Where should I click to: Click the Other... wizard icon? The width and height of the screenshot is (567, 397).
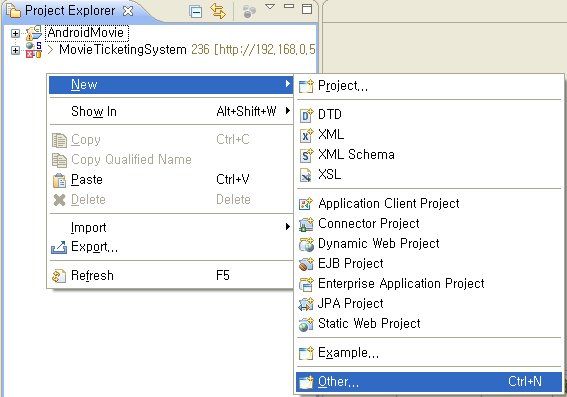[x=306, y=382]
